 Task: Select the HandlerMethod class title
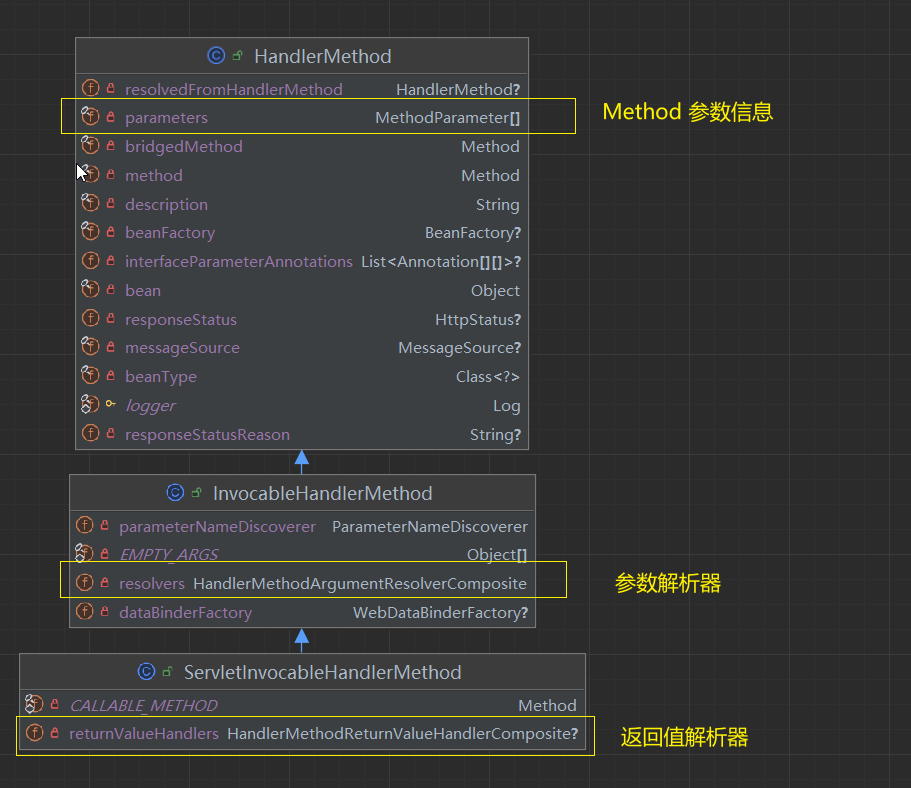coord(322,56)
